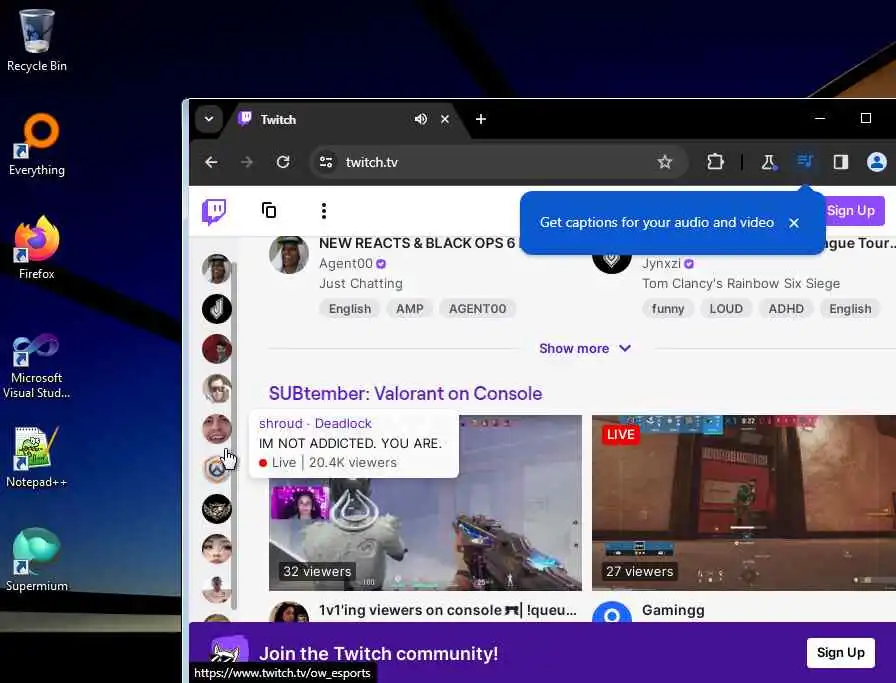This screenshot has height=683, width=896.
Task: Launch the Notepad++ desktop shortcut
Action: (37, 457)
